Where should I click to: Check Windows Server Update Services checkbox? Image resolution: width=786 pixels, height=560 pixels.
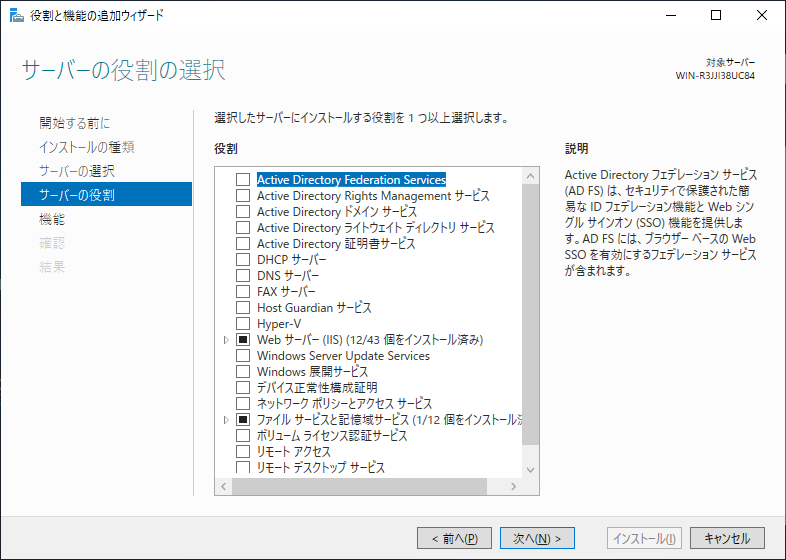pyautogui.click(x=243, y=356)
